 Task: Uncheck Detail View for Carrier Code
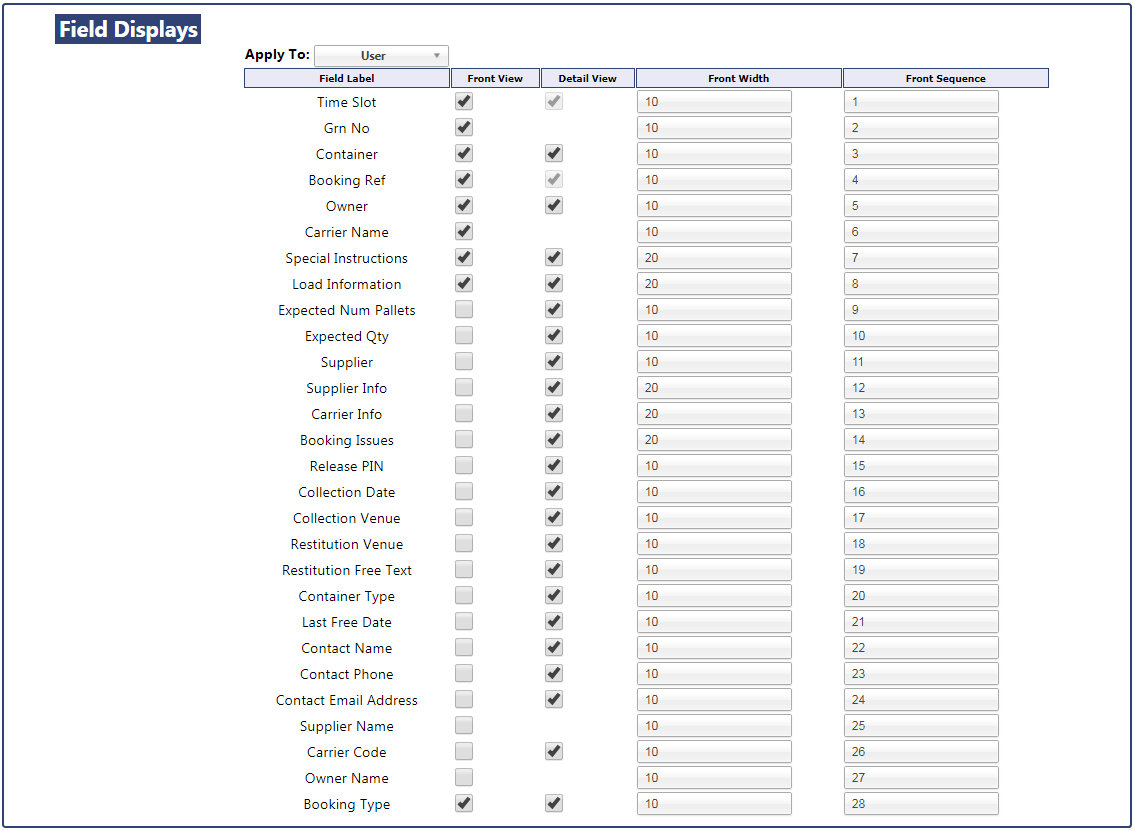click(554, 751)
